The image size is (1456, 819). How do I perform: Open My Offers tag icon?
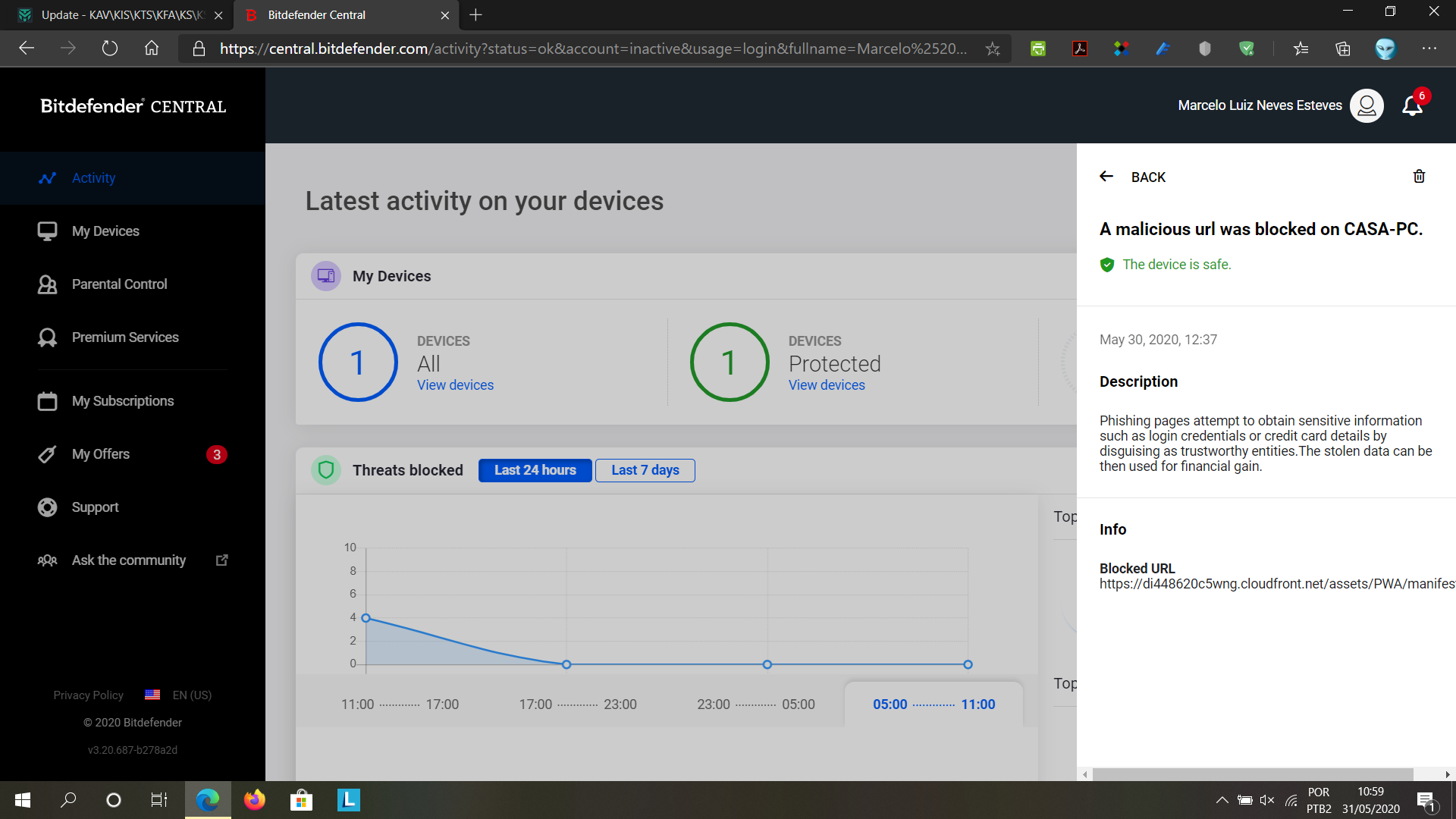tap(47, 454)
